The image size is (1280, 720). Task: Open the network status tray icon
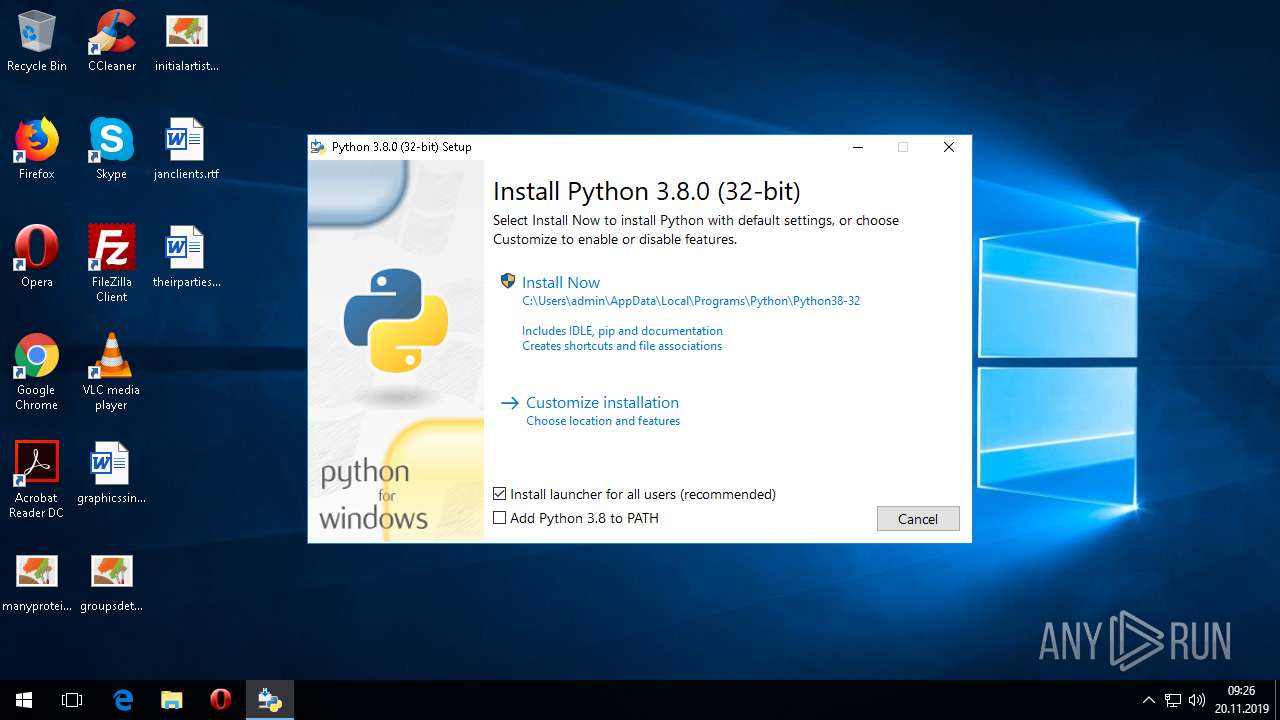[x=1173, y=700]
